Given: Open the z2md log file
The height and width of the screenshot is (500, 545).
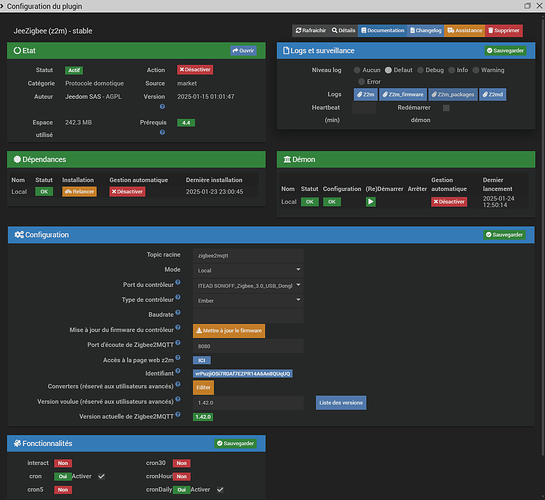Looking at the screenshot, I should tap(493, 95).
